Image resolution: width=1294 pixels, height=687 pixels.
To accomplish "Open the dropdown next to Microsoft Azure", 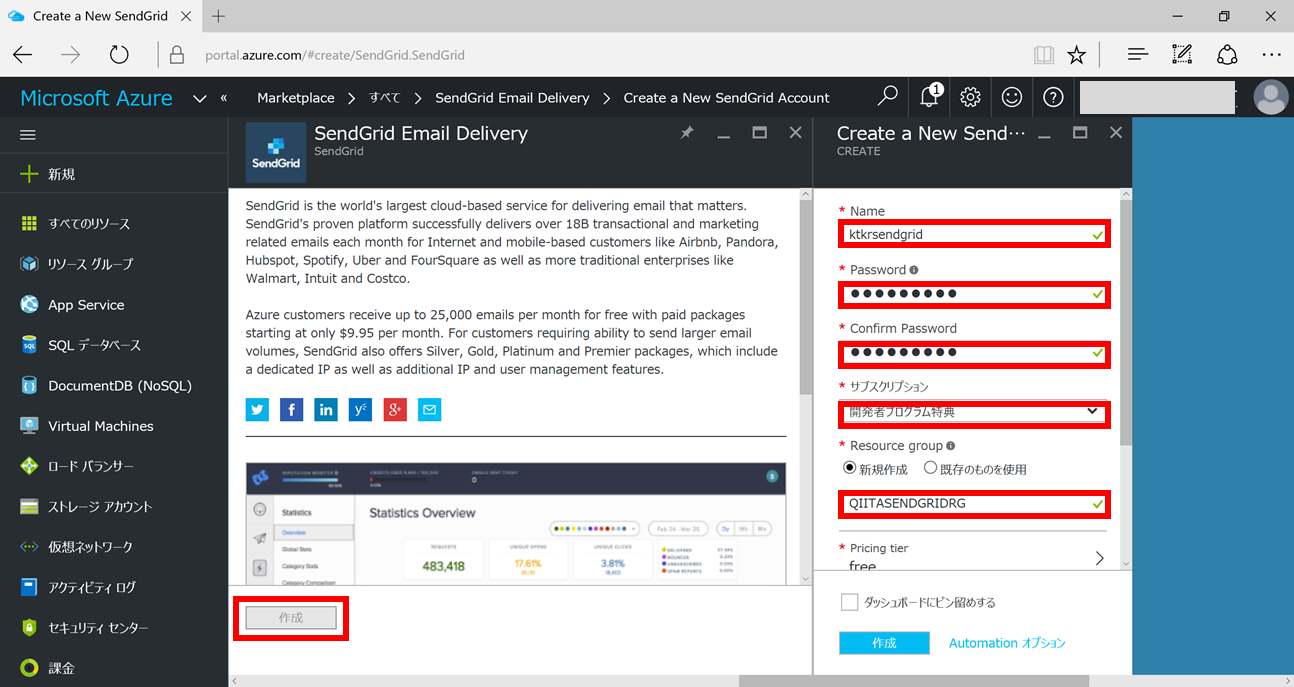I will 199,98.
